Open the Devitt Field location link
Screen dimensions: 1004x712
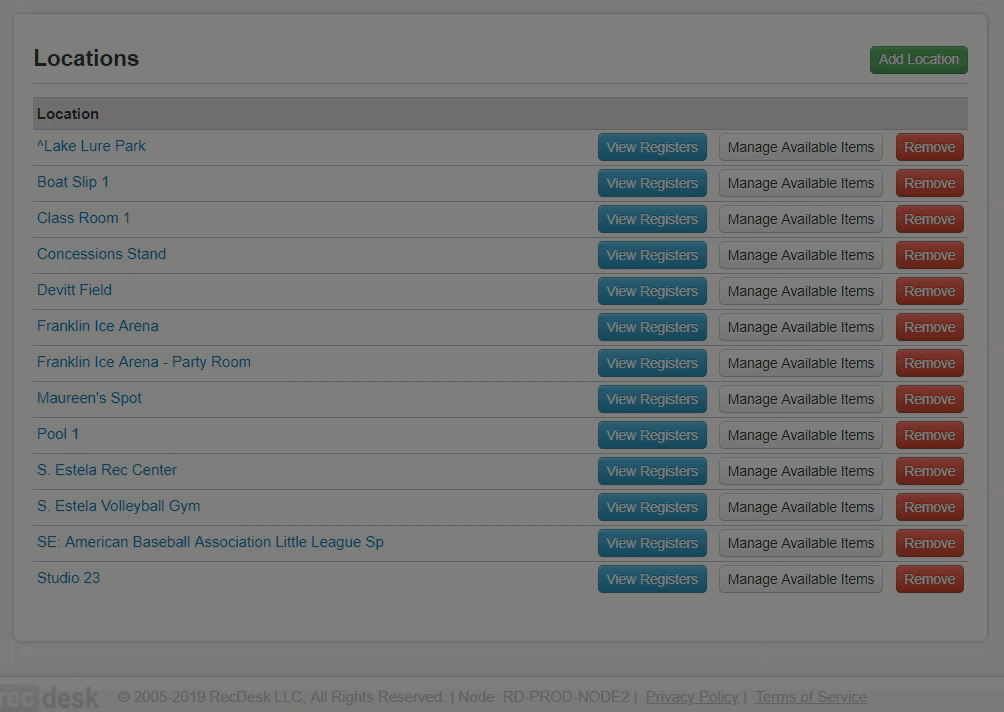coord(74,290)
